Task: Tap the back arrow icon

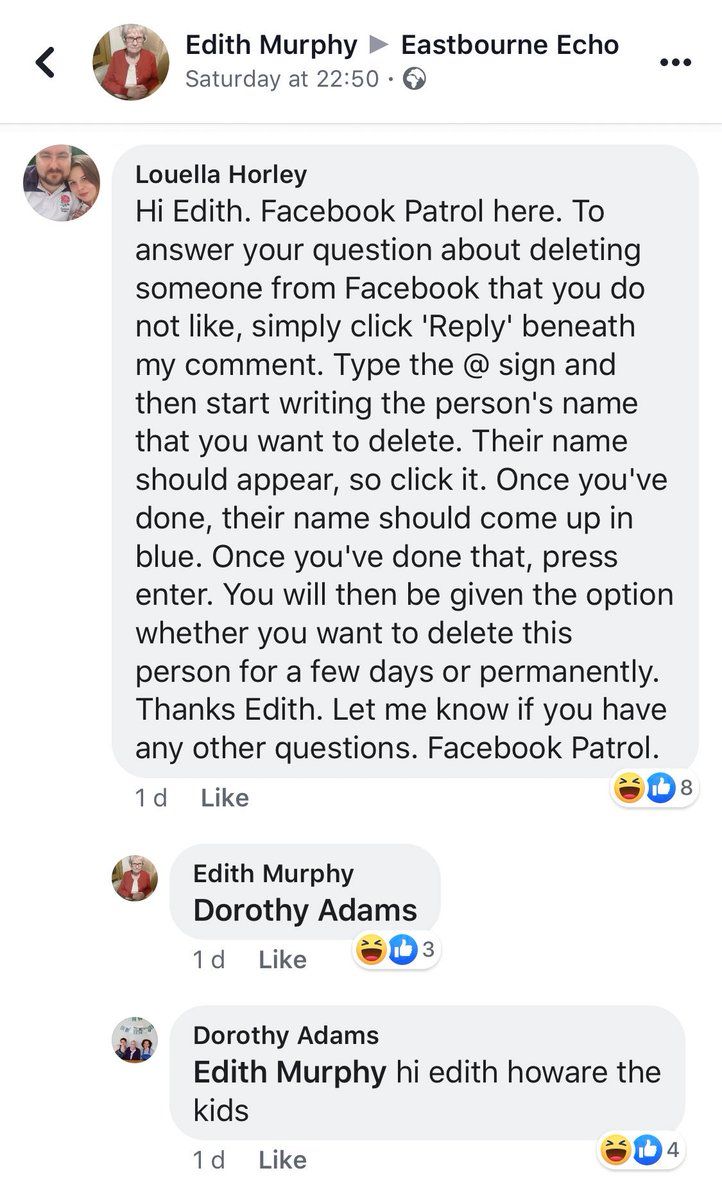Action: (44, 62)
